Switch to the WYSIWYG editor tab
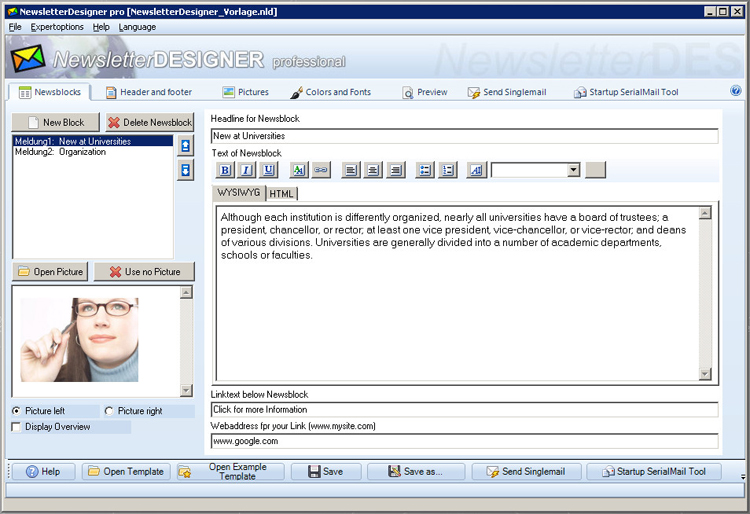The image size is (750, 514). (x=238, y=193)
